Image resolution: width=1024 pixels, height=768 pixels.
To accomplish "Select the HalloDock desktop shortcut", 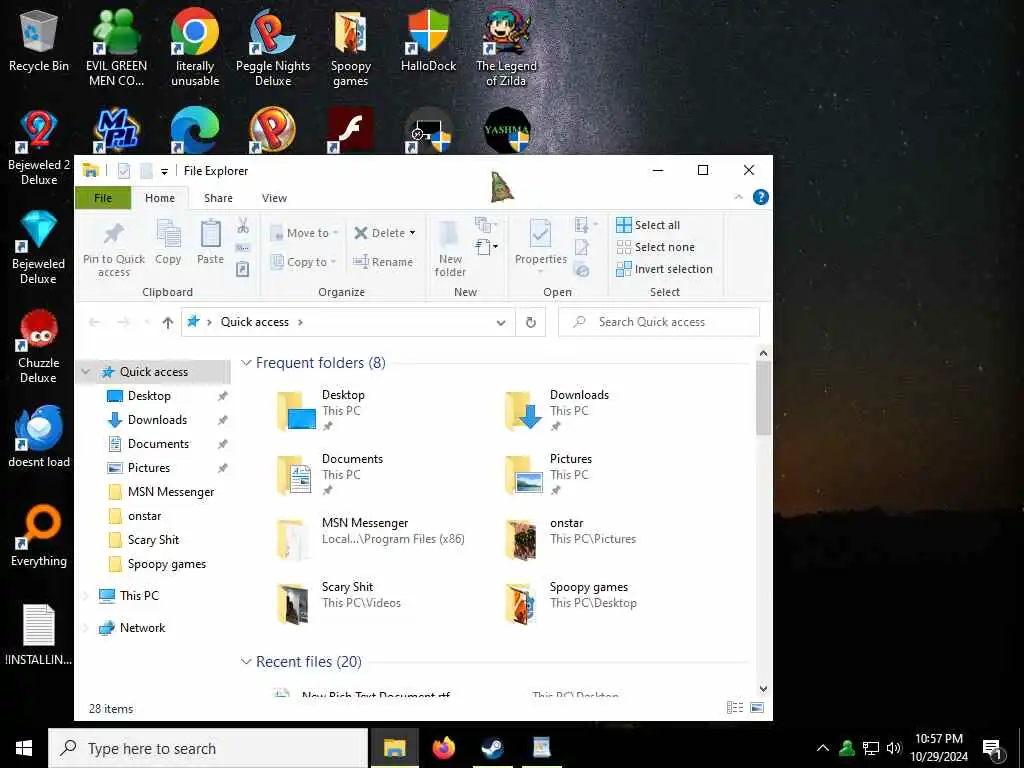I will pyautogui.click(x=428, y=42).
